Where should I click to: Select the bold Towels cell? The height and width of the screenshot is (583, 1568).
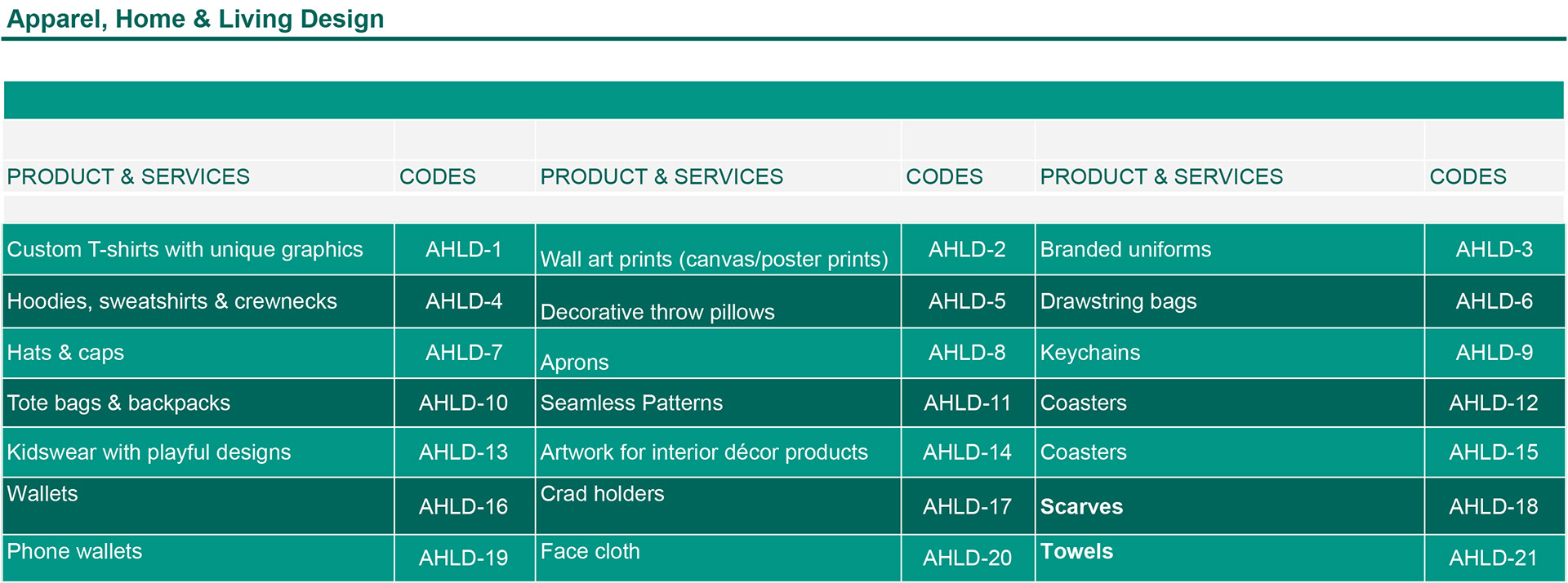tap(1076, 552)
